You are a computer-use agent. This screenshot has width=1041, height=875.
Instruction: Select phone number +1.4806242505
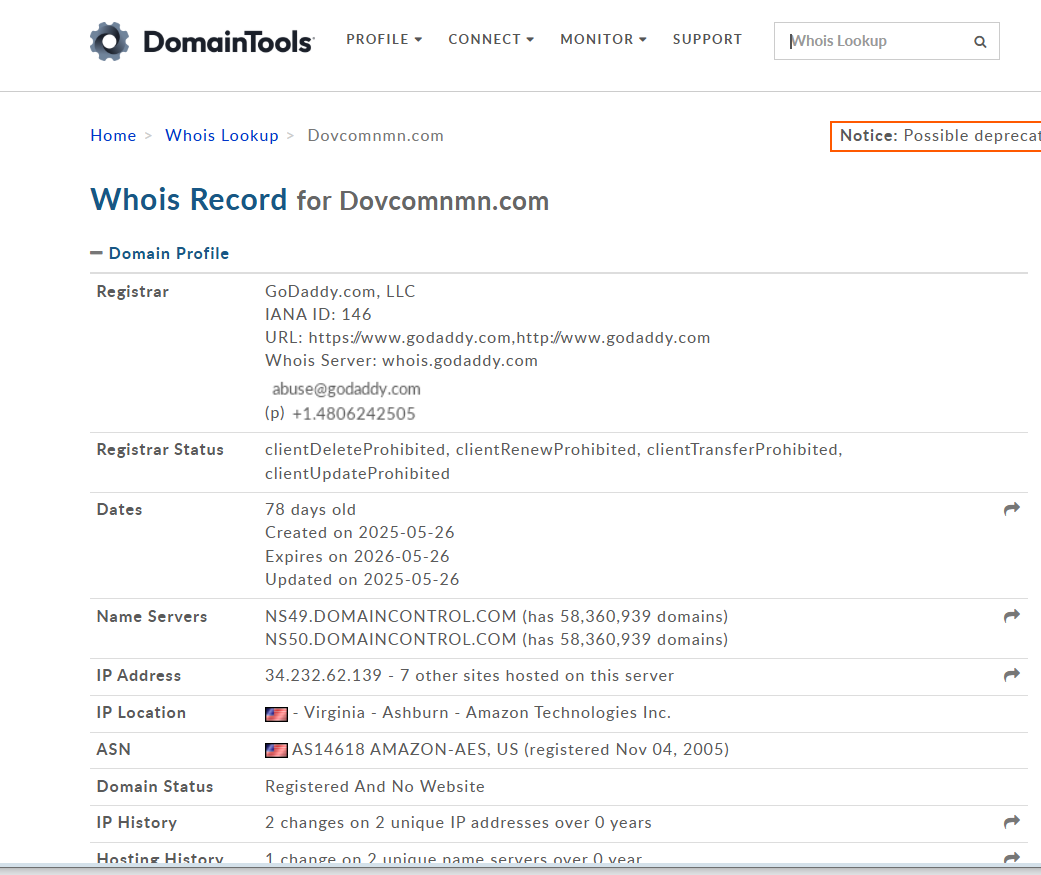point(353,414)
